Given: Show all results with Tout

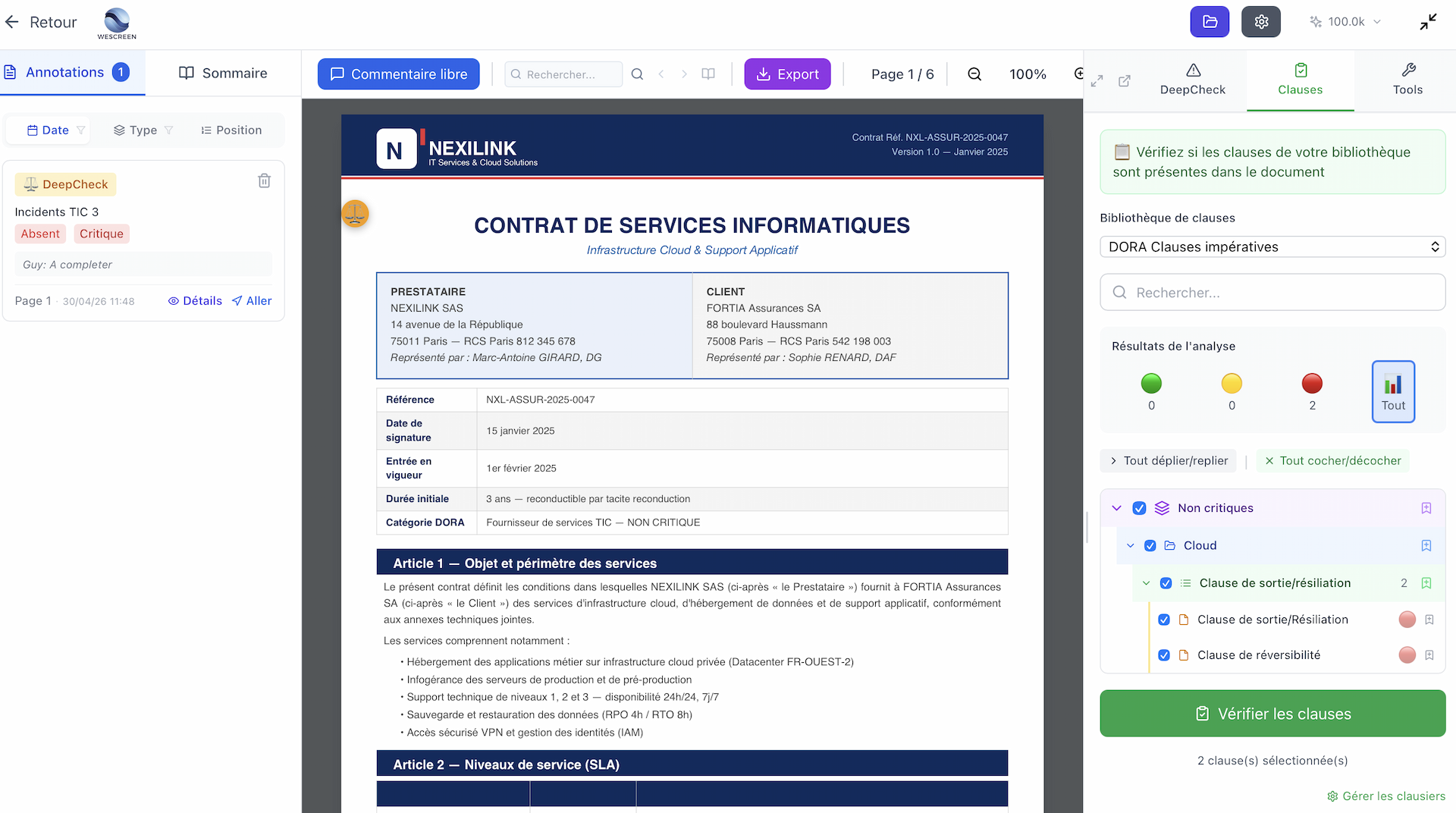Looking at the screenshot, I should pyautogui.click(x=1393, y=391).
